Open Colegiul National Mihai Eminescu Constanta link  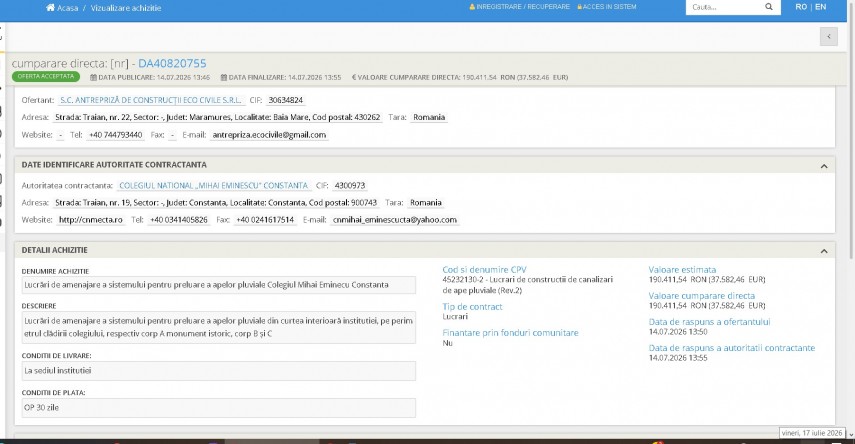(214, 185)
